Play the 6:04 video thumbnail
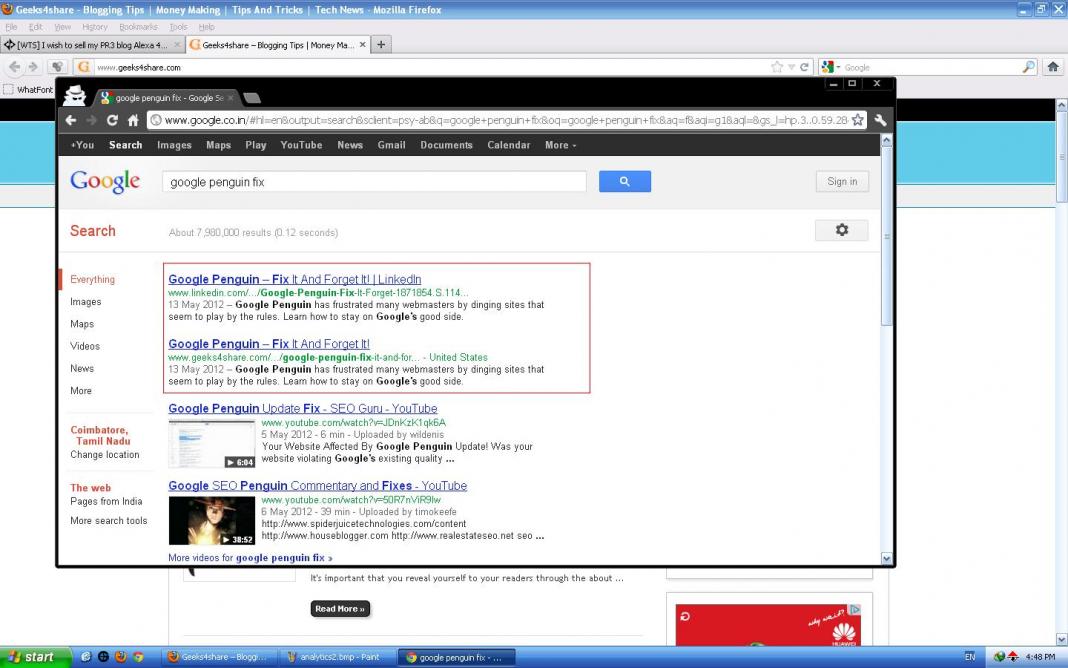 coord(212,444)
